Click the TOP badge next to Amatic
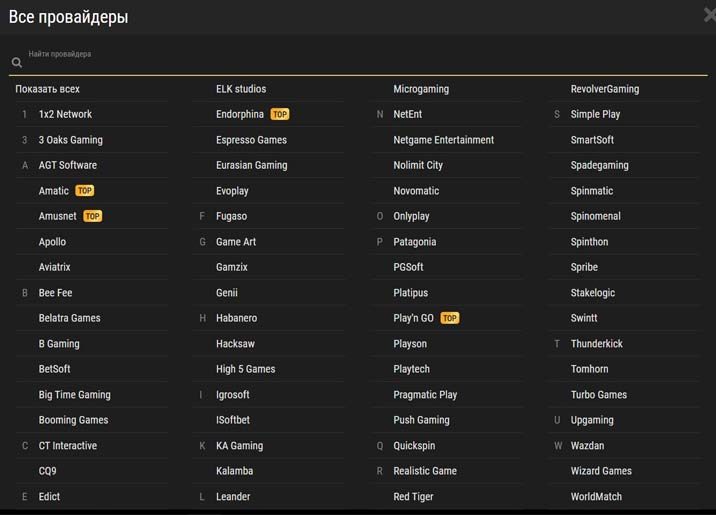716x515 pixels. coord(85,191)
